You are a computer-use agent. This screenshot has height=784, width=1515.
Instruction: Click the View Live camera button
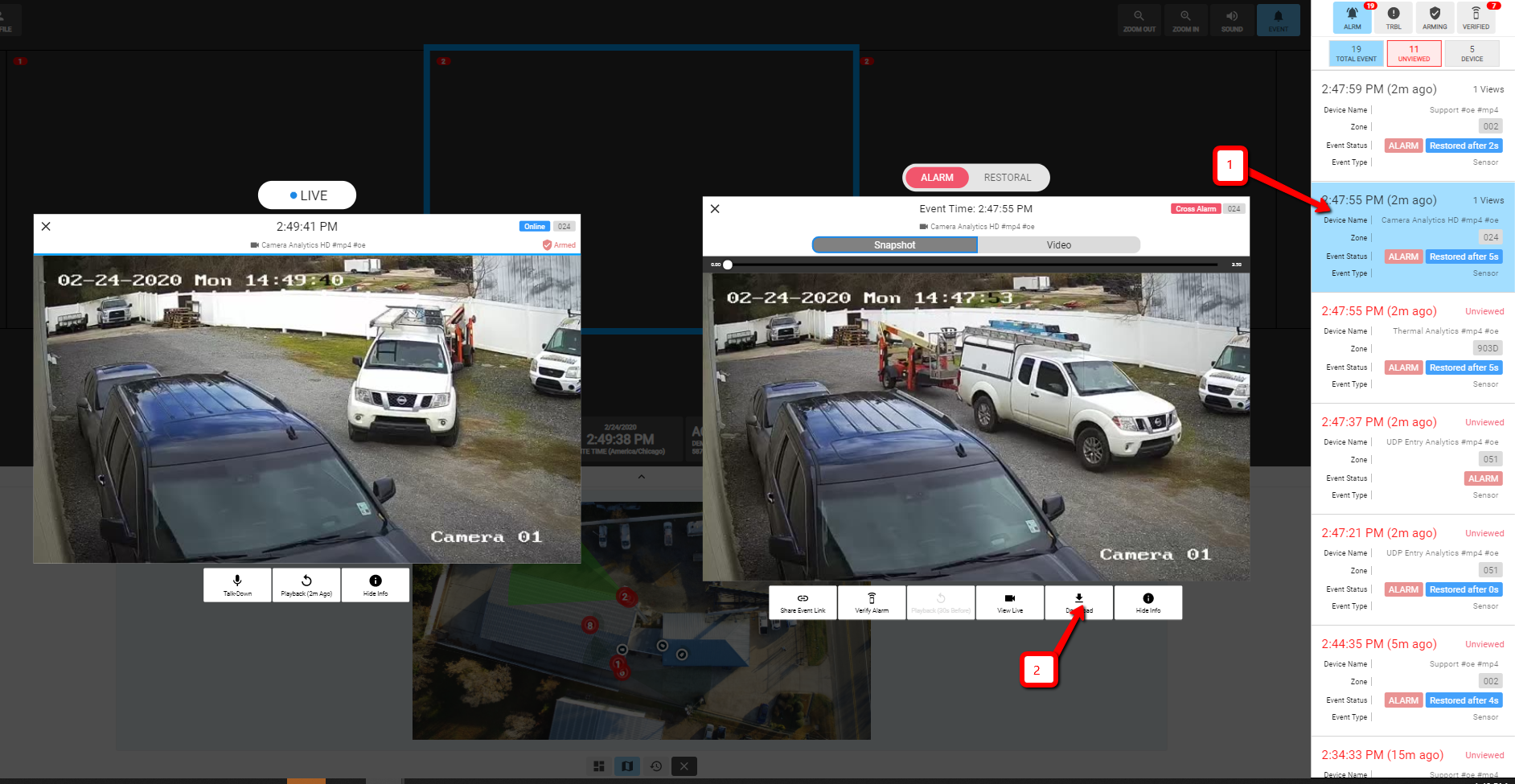1010,602
